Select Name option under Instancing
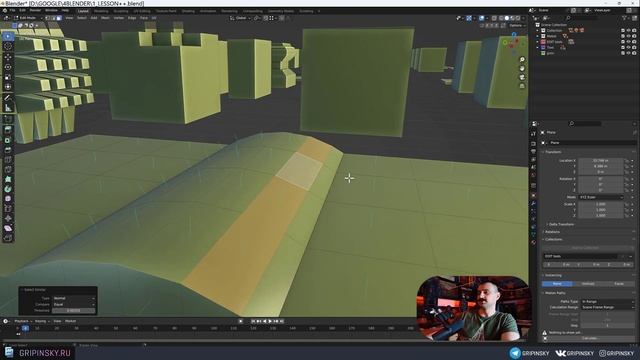The image size is (640, 360). point(557,284)
